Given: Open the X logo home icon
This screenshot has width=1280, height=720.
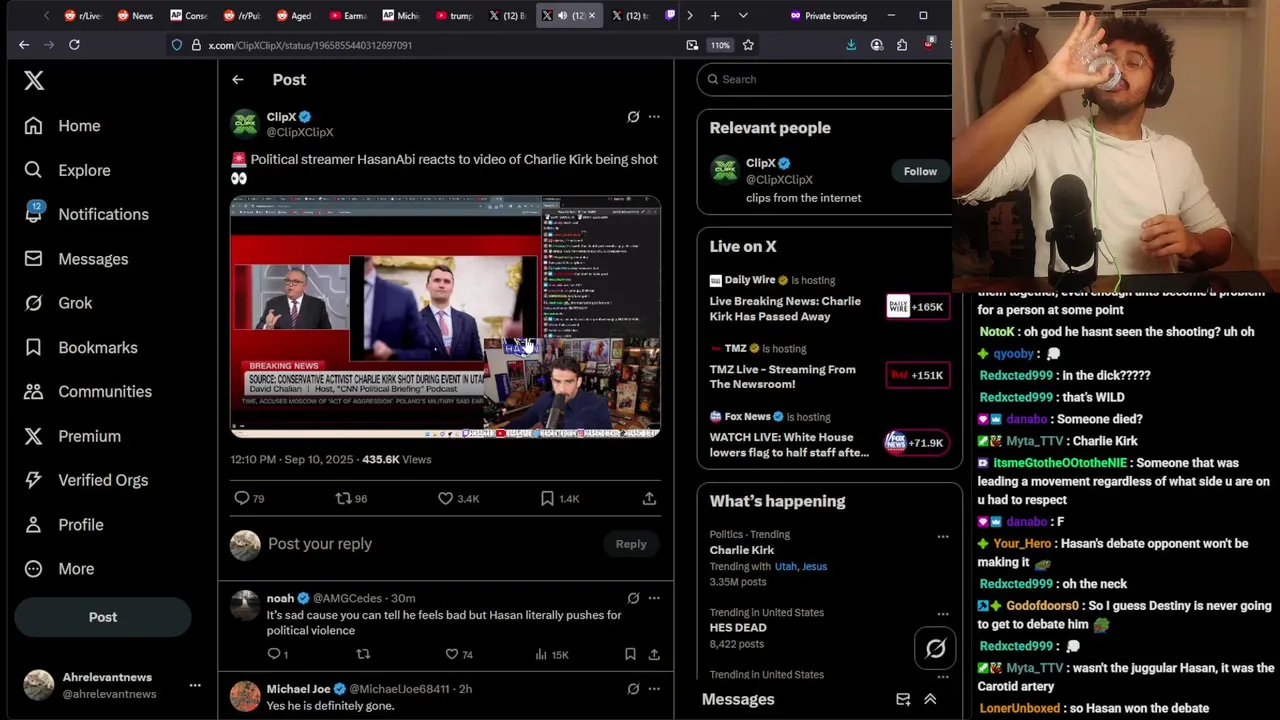Looking at the screenshot, I should tap(34, 81).
